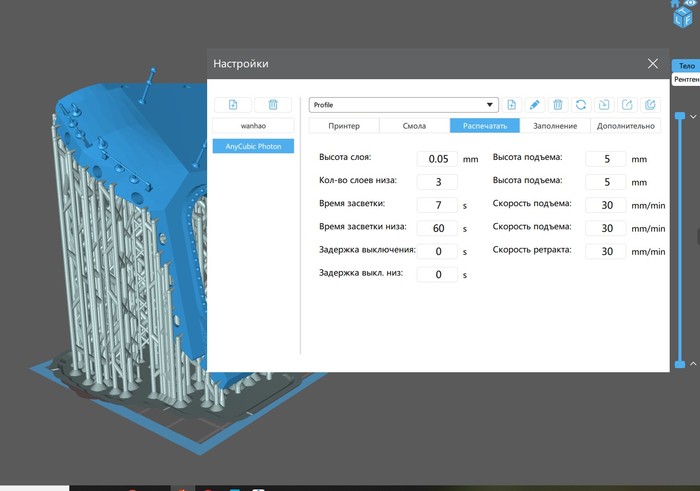The width and height of the screenshot is (700, 491).
Task: Switch to the Принтер tab
Action: 343,126
